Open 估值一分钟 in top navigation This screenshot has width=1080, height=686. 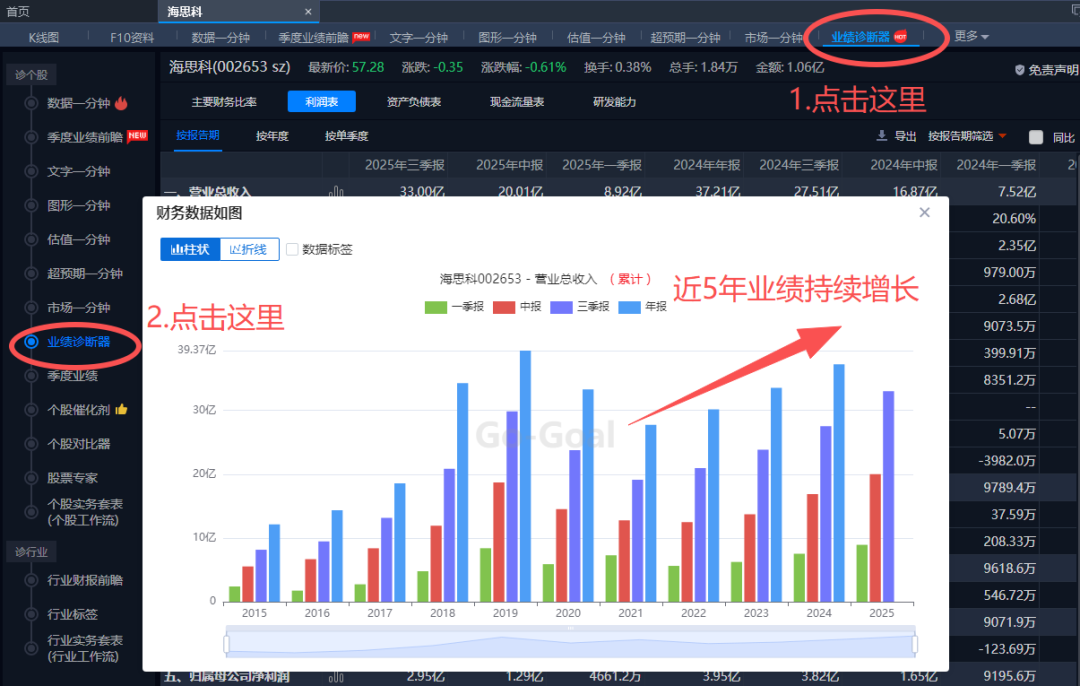(x=596, y=37)
